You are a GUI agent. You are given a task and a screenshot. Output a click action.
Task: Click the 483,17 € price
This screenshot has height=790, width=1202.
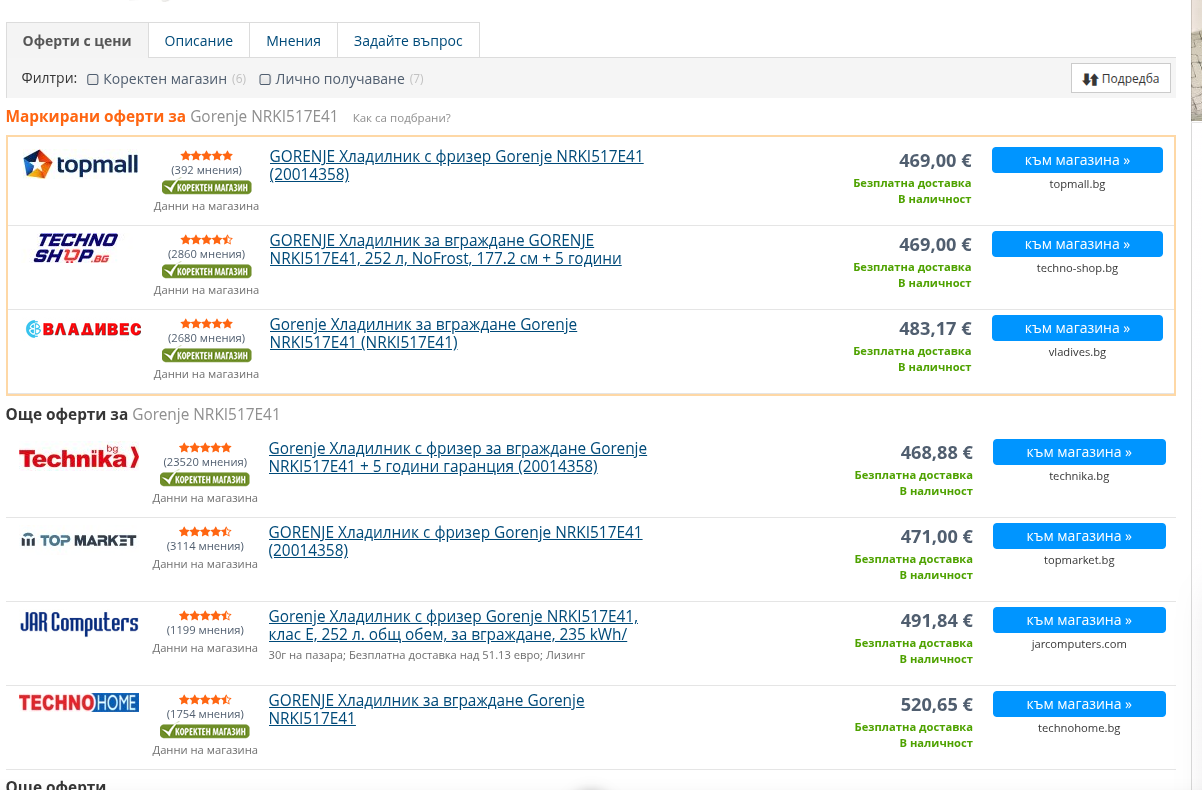pos(935,329)
